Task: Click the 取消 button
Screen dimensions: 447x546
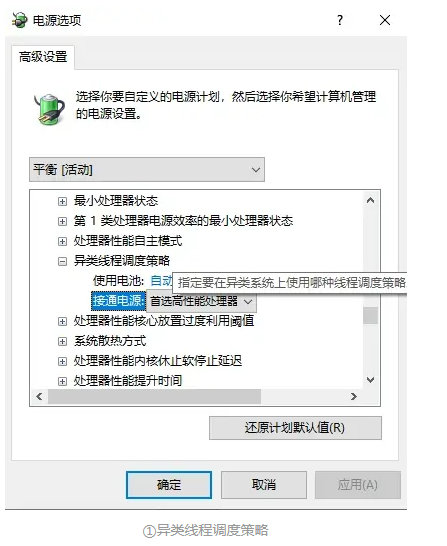Action: pyautogui.click(x=264, y=485)
